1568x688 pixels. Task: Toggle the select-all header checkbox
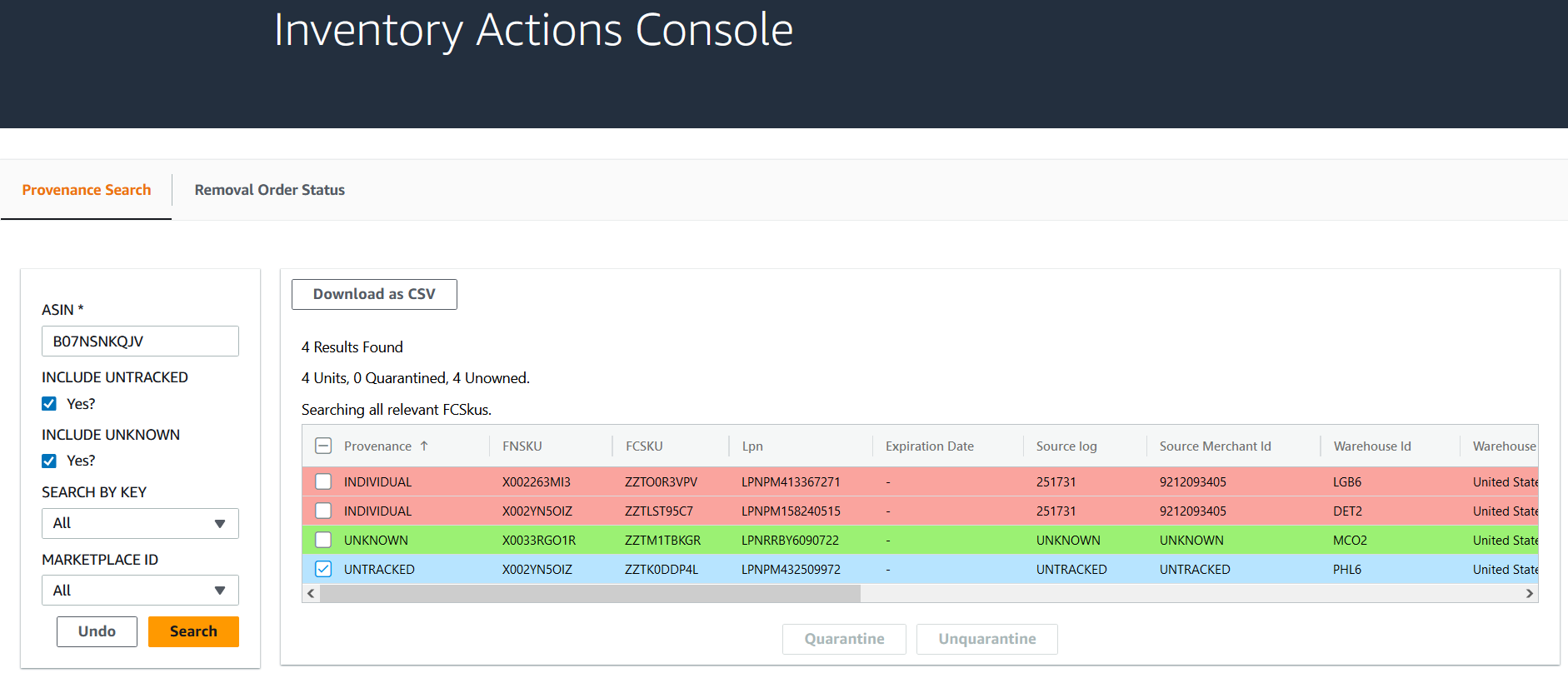(x=323, y=446)
